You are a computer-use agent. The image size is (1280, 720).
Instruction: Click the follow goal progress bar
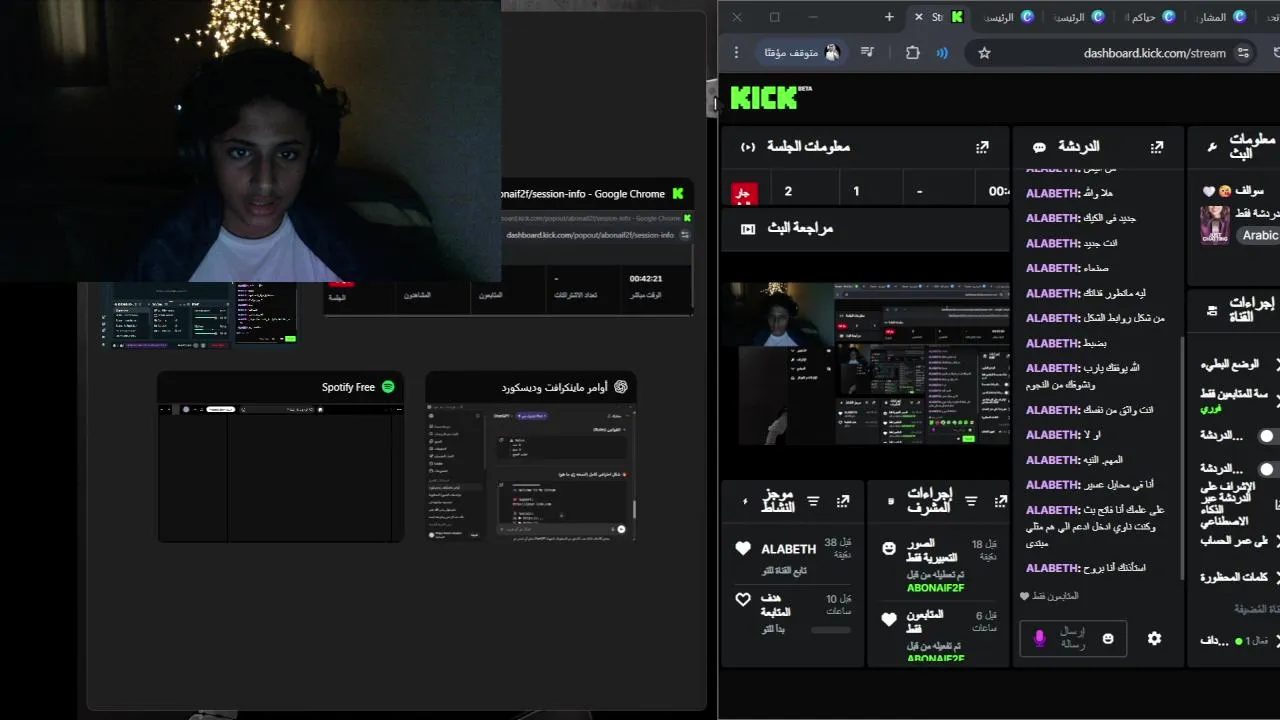click(x=830, y=630)
